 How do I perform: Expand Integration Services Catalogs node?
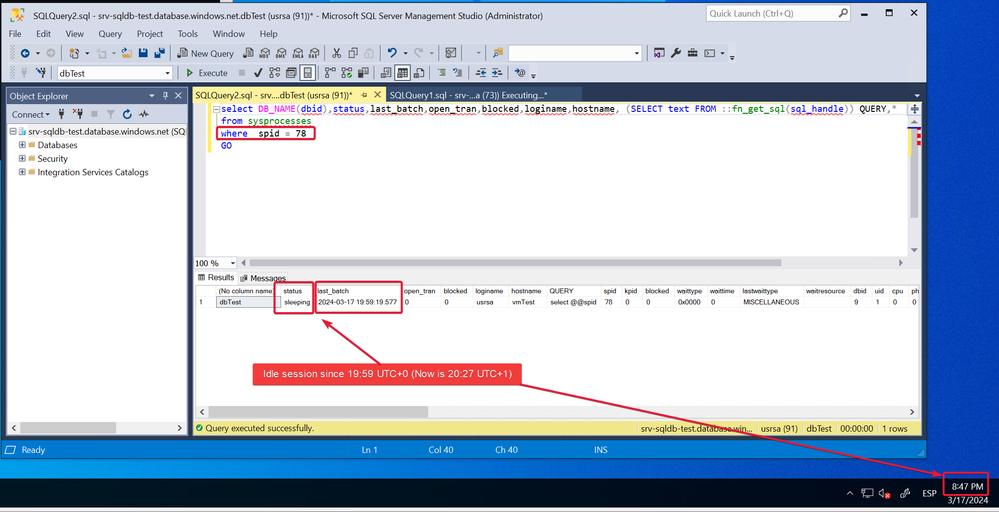pos(22,172)
